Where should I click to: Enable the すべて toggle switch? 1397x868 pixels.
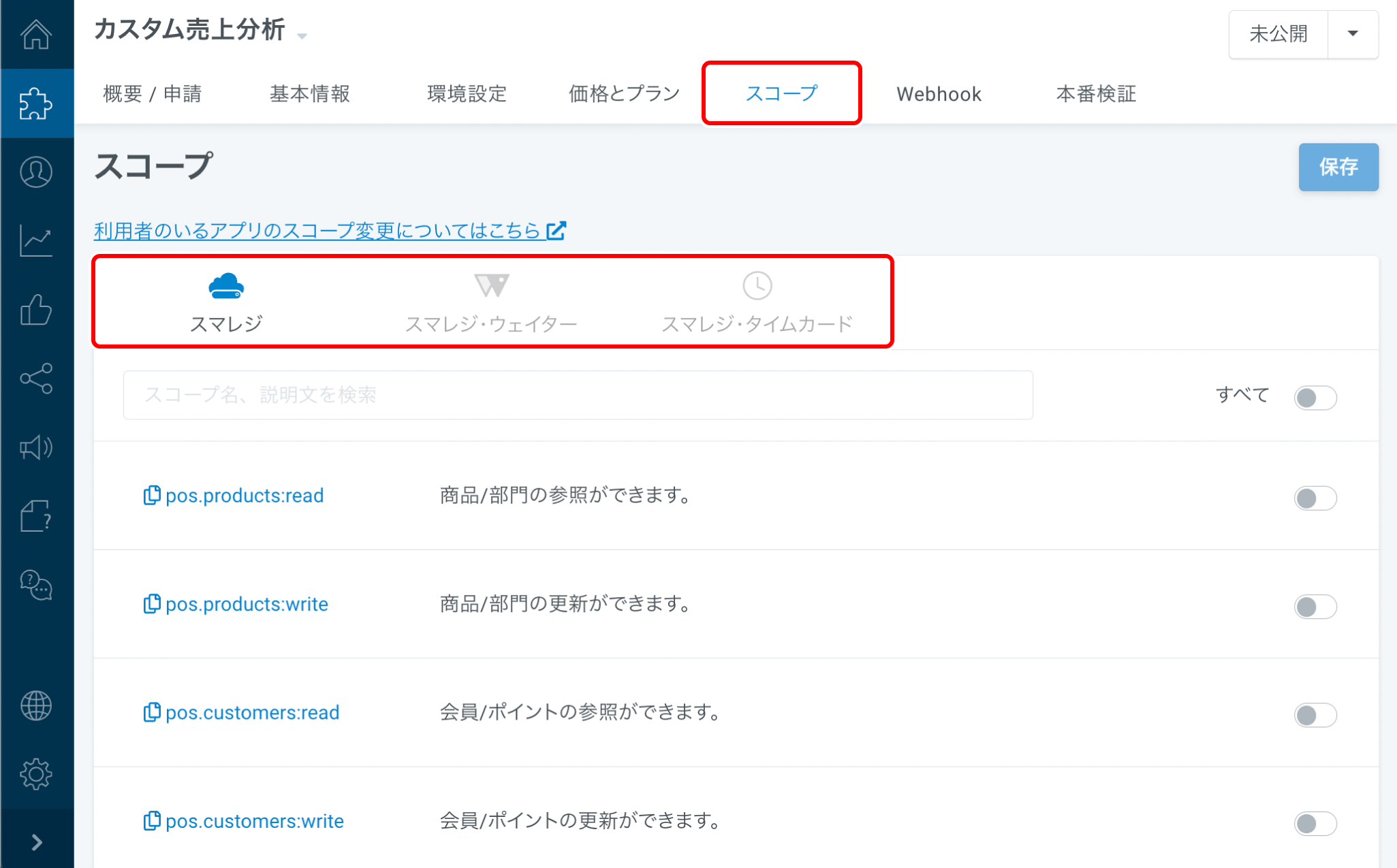pos(1315,398)
